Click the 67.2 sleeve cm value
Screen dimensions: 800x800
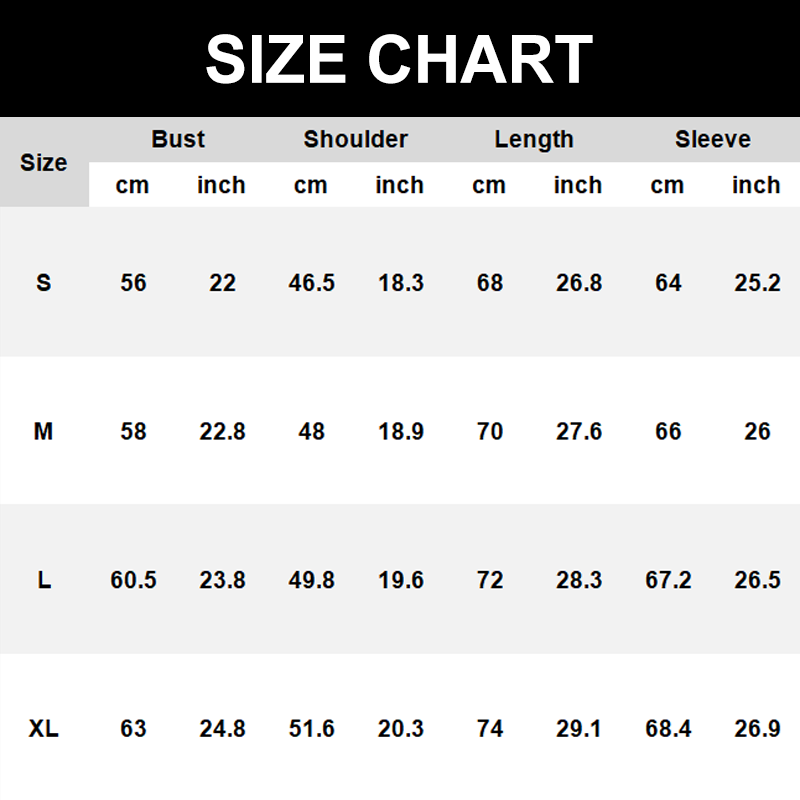point(668,580)
